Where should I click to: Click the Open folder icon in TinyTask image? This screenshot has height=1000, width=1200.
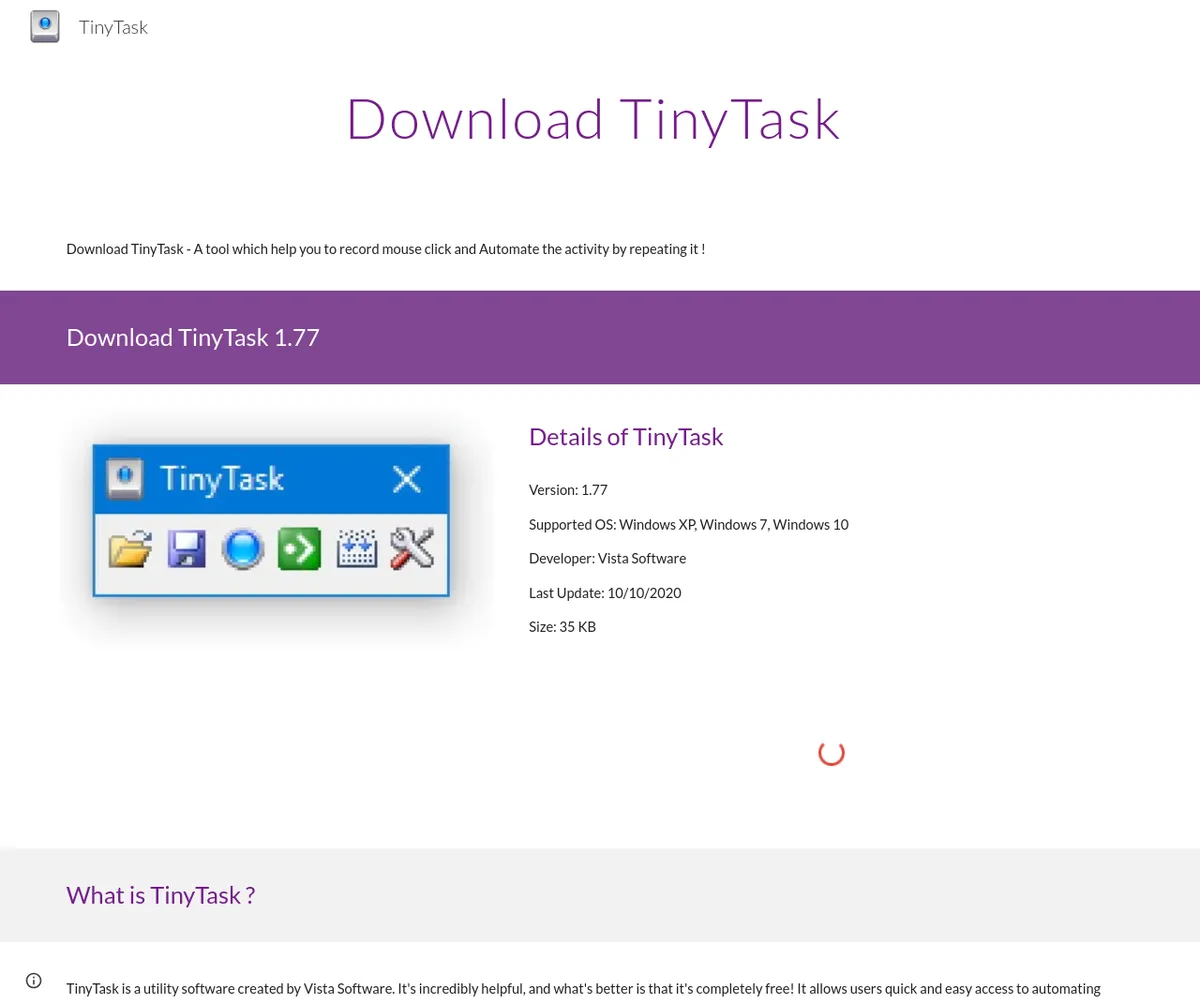tap(130, 549)
